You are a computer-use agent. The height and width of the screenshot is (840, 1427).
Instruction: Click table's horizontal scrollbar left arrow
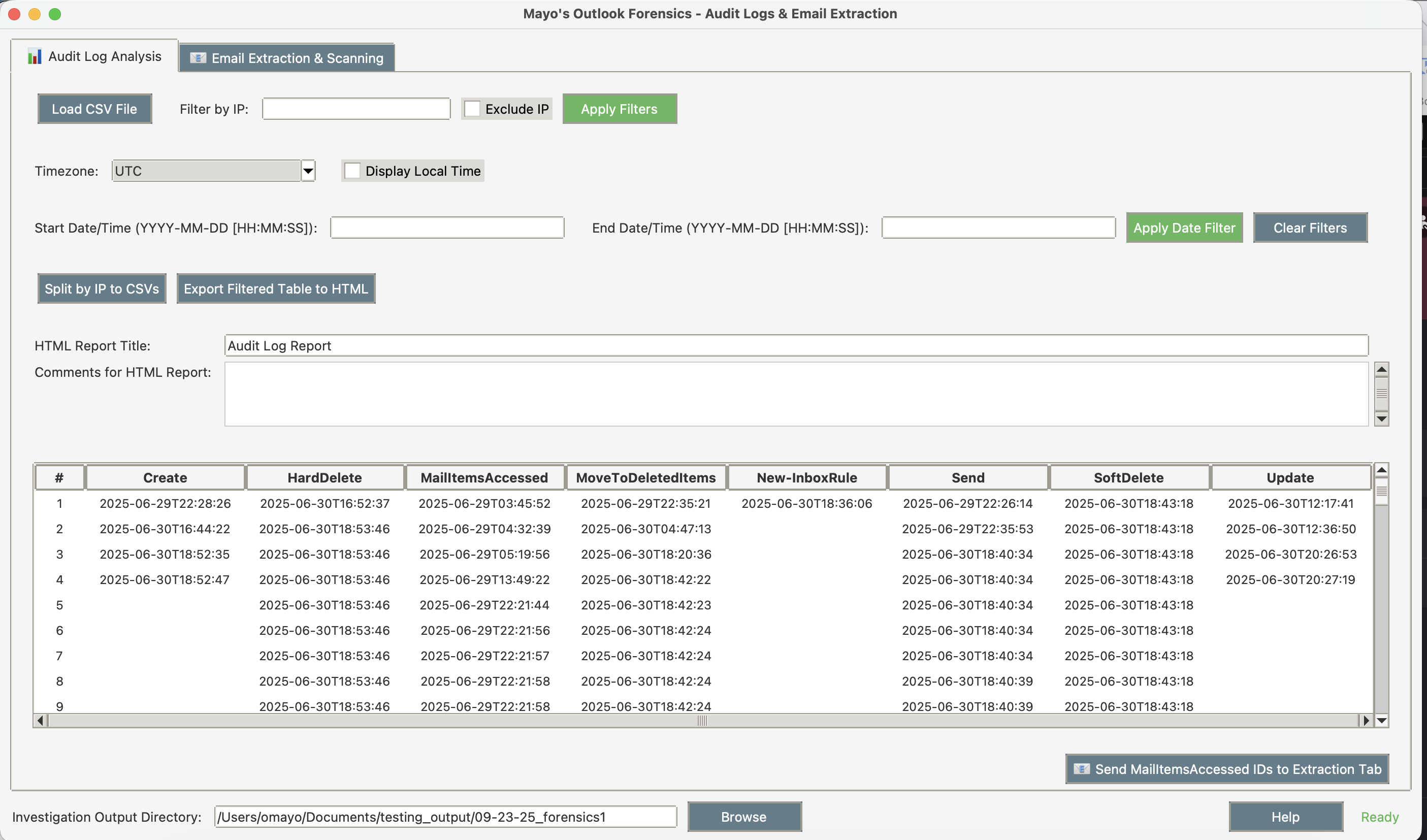point(40,721)
